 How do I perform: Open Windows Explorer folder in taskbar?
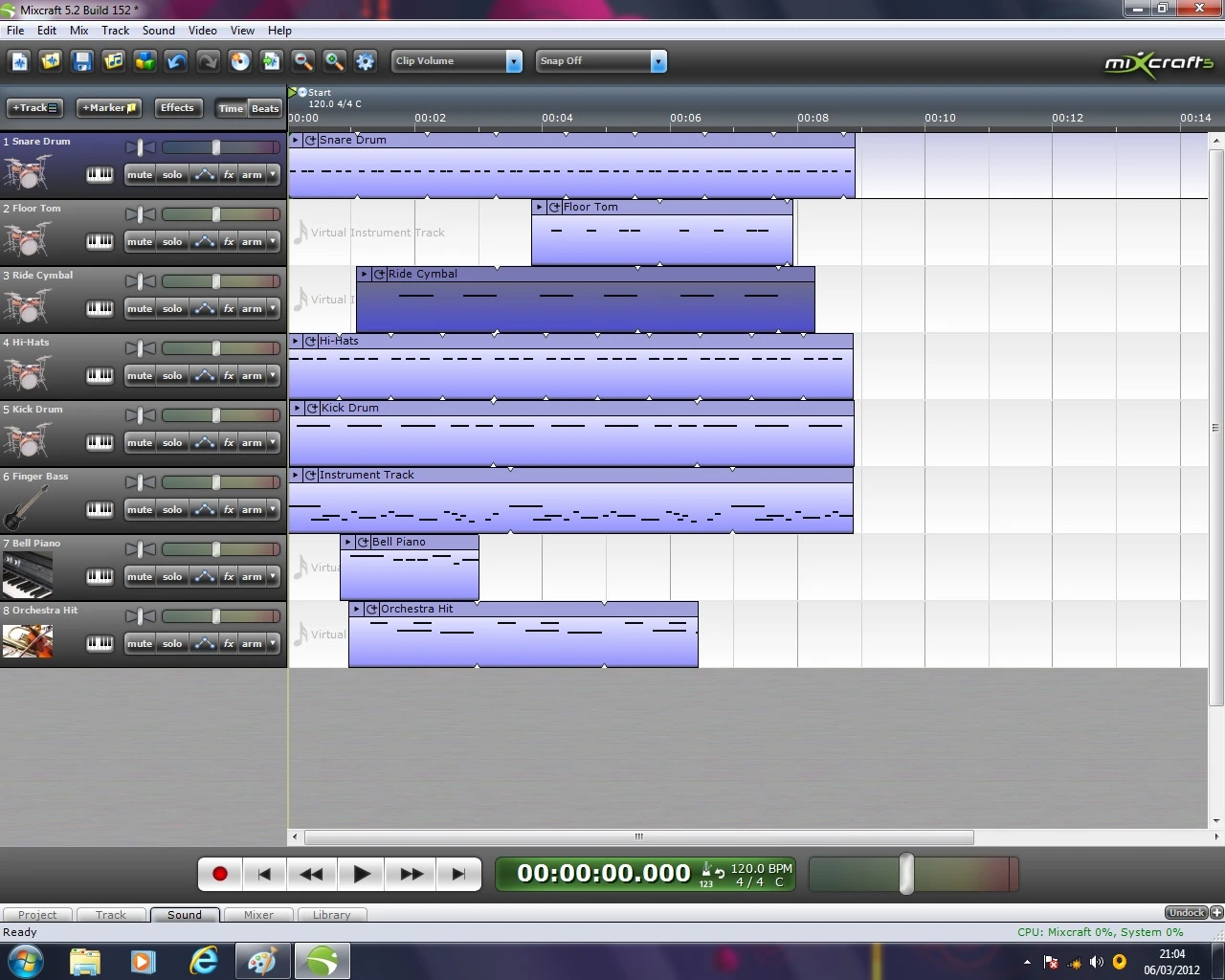85,961
